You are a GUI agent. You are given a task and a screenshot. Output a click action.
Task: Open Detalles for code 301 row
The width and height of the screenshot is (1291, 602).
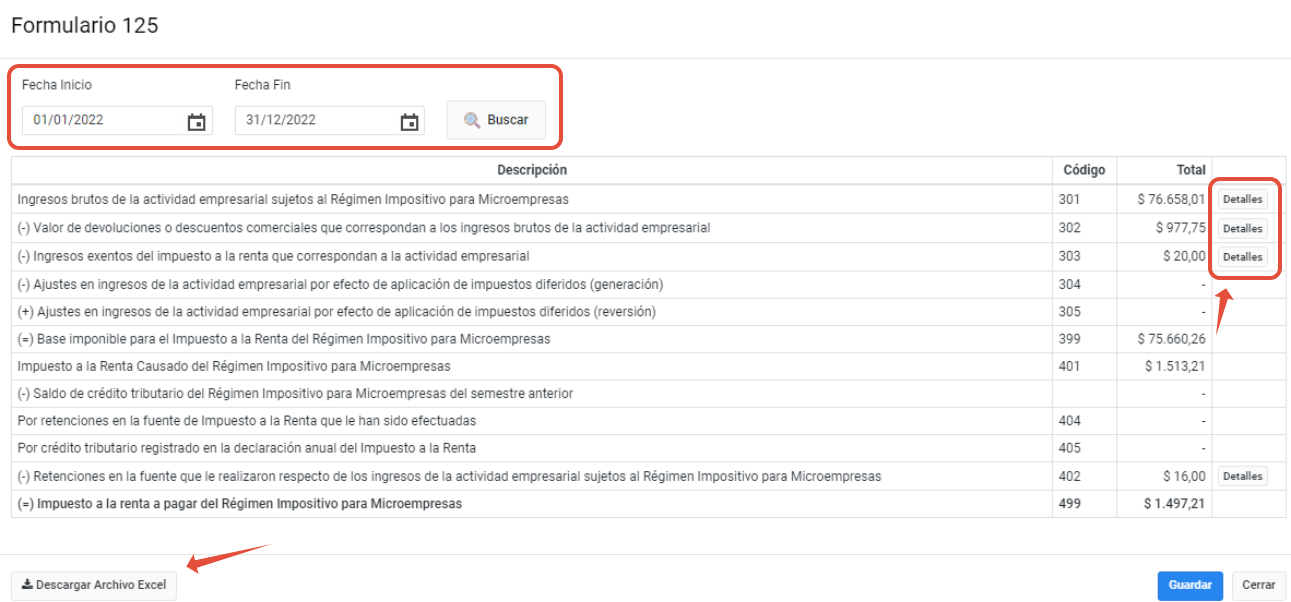[1243, 199]
